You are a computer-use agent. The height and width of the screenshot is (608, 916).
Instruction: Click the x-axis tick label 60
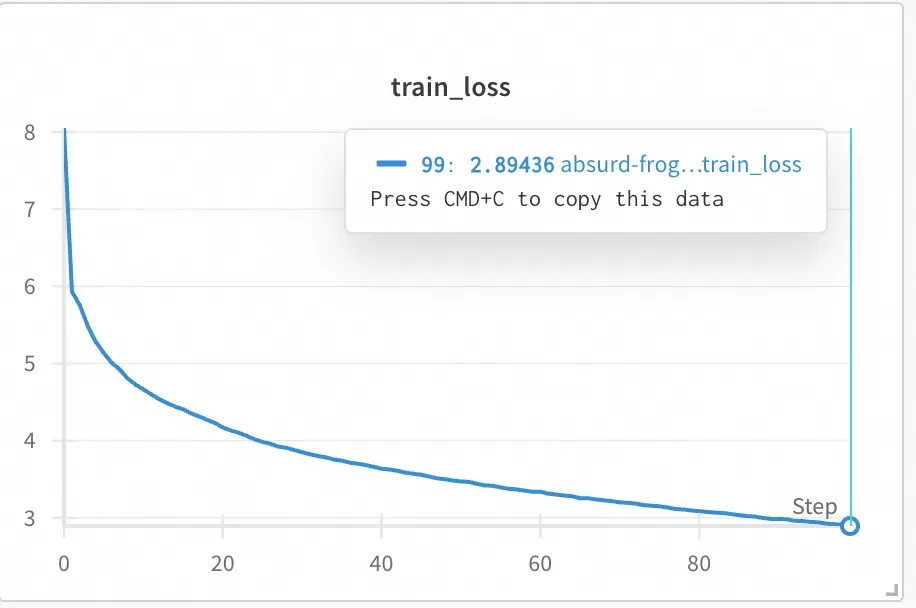[540, 564]
